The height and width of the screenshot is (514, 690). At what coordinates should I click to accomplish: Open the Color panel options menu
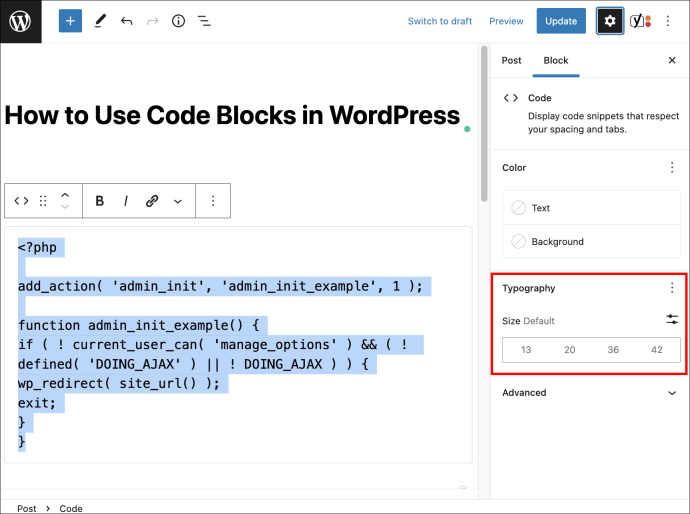coord(672,167)
